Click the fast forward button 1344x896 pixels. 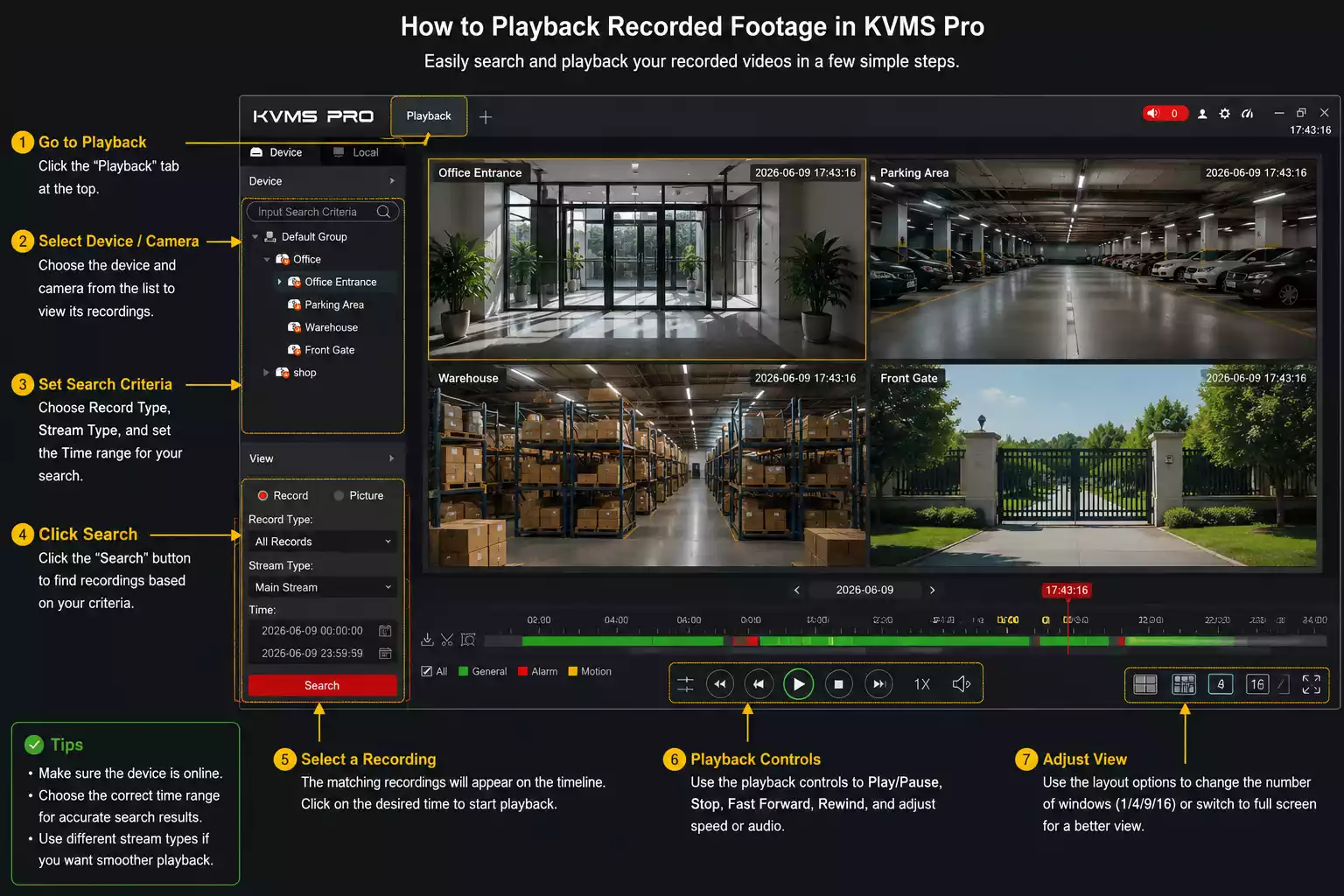[x=878, y=684]
